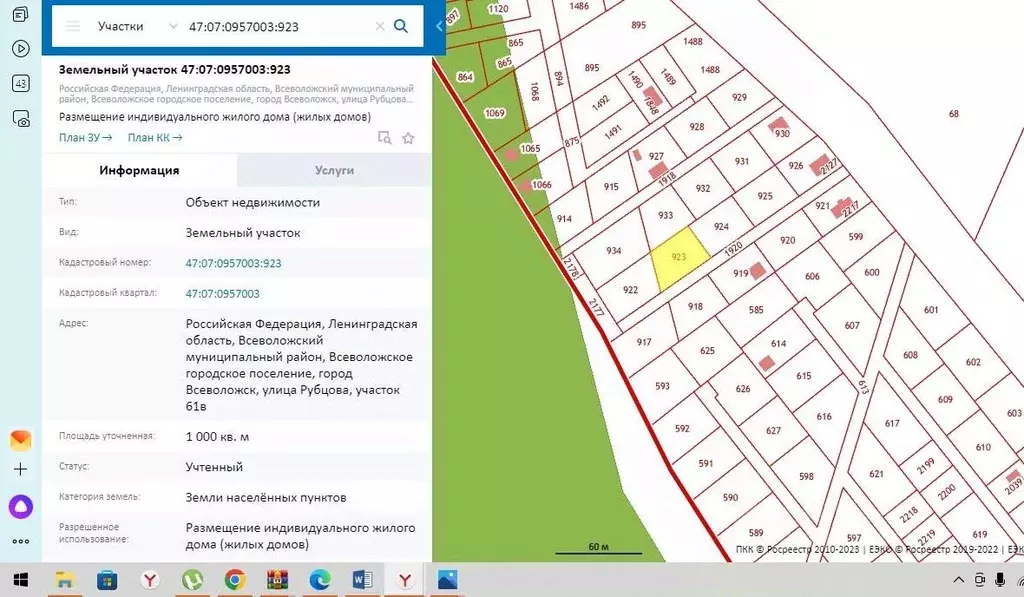
Task: Show hidden system tray icons
Action: click(959, 580)
